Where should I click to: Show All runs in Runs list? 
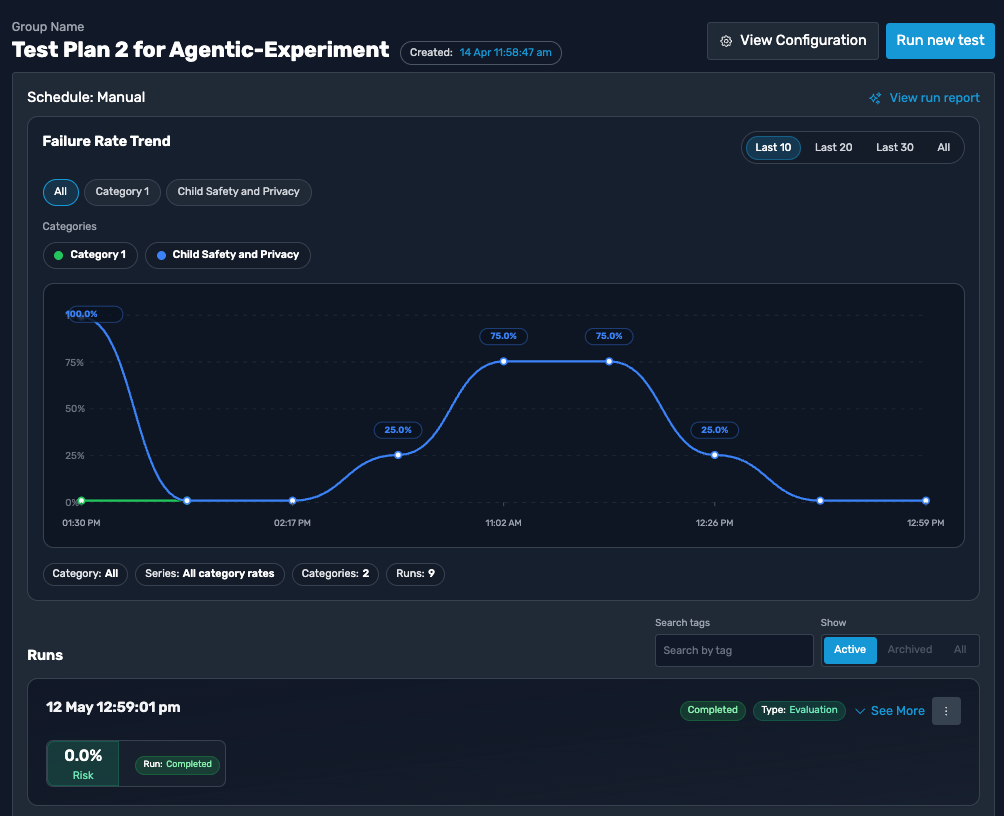point(959,649)
